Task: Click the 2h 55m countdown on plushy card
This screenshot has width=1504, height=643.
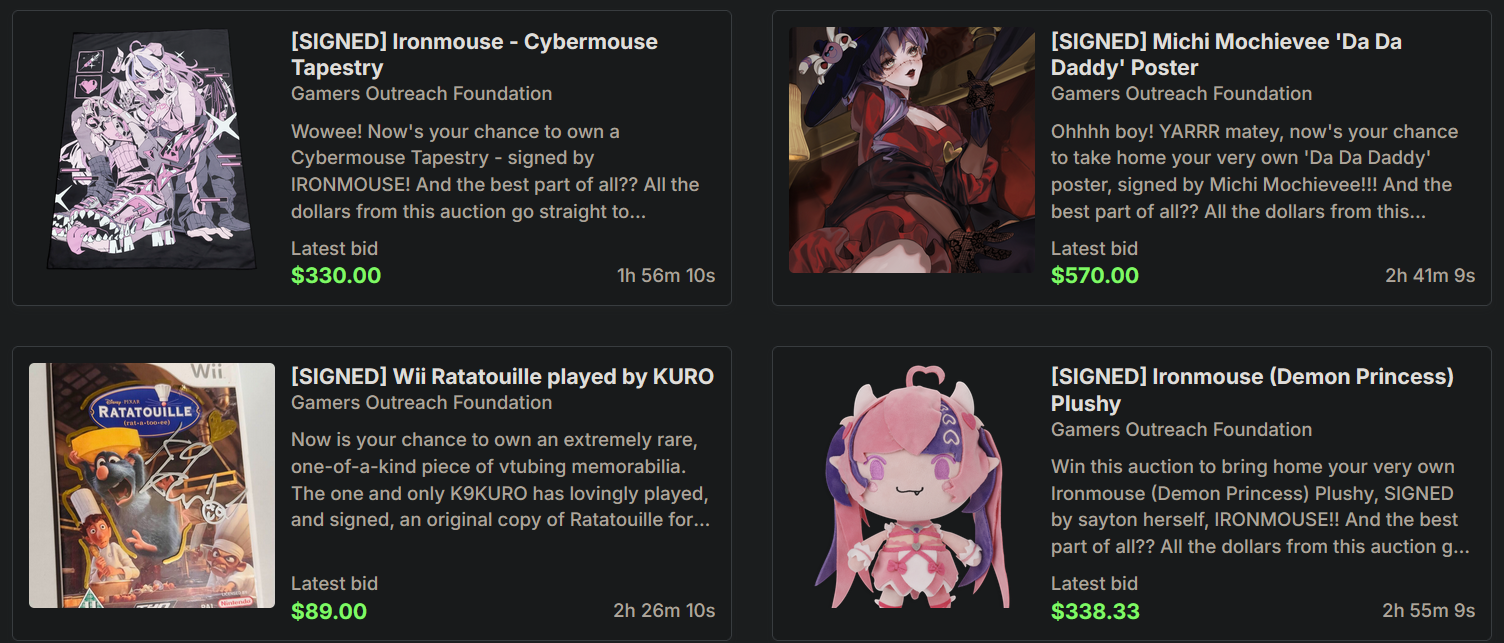Action: [1428, 610]
